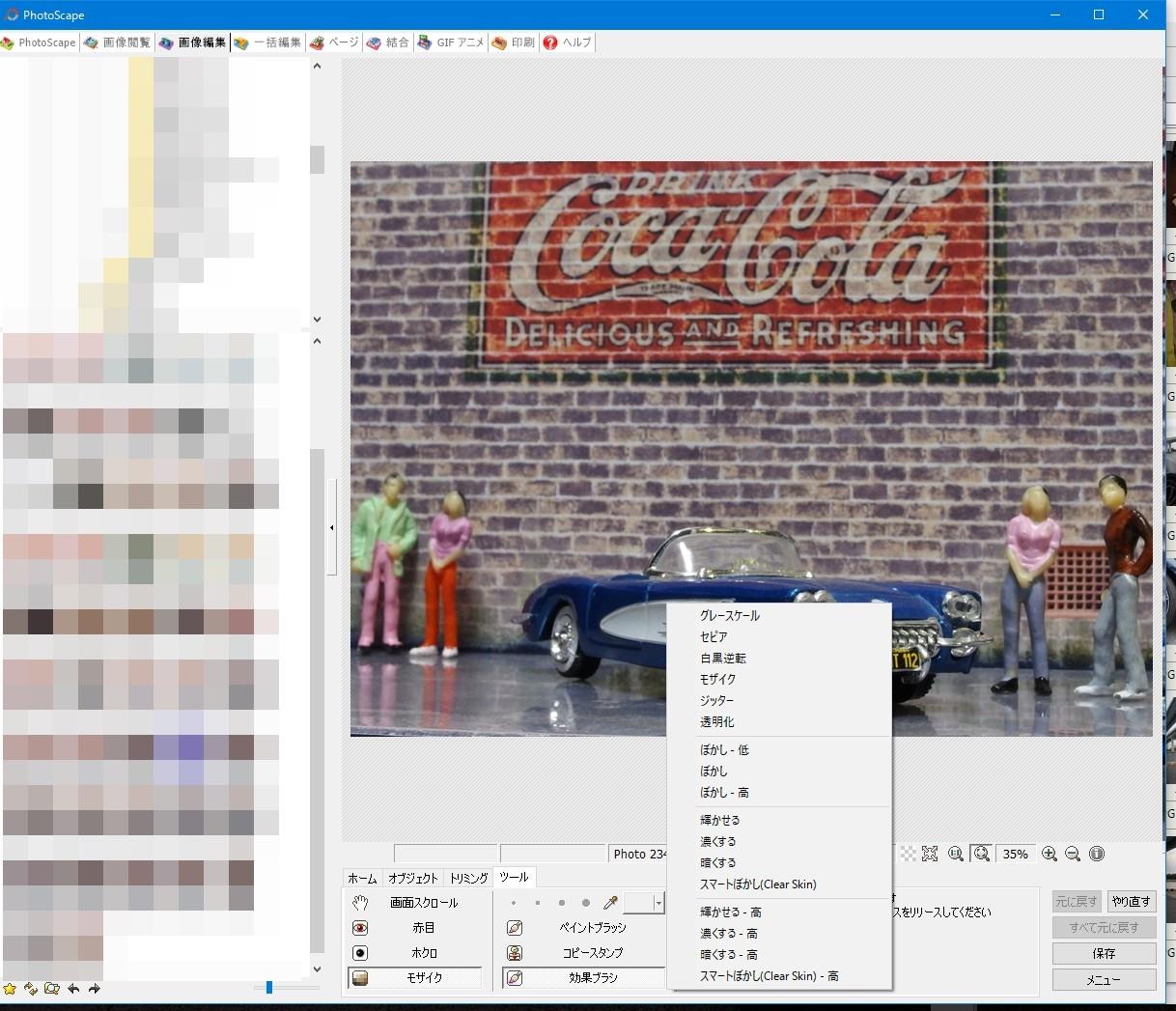
Task: Select the コピースタンプ clone stamp tool
Action: tap(584, 953)
